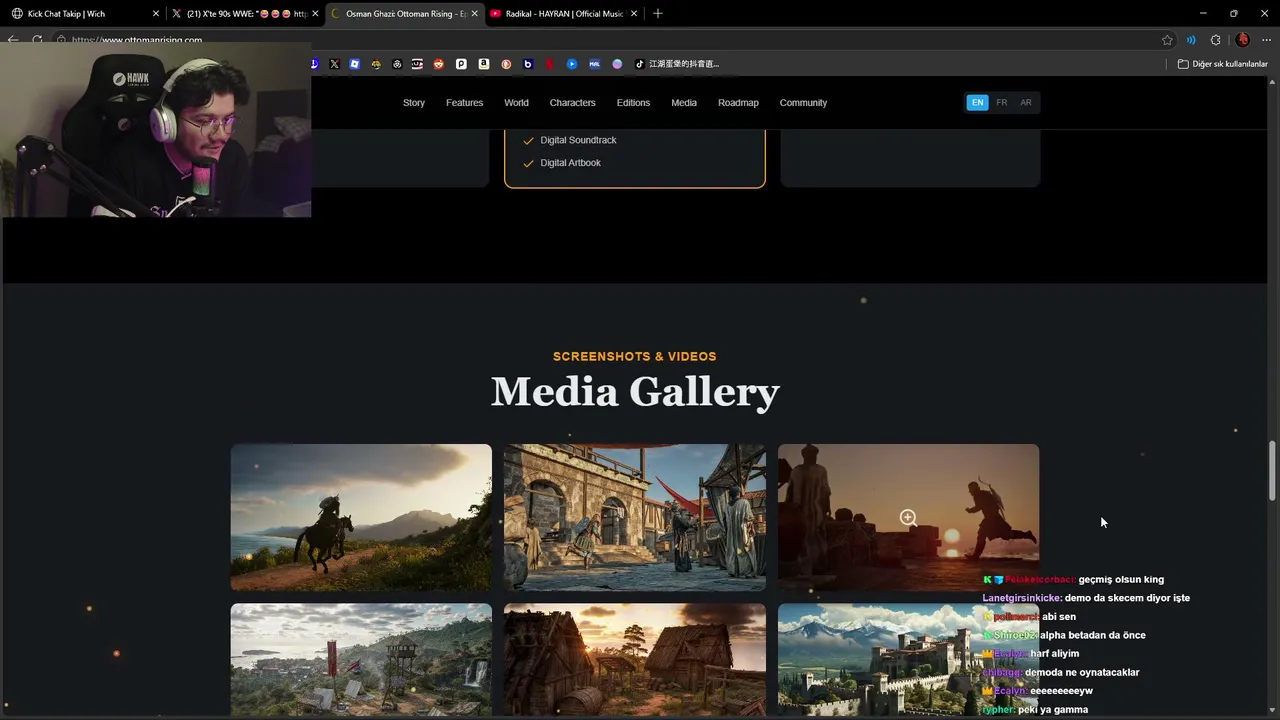Select the EN language option
The image size is (1280, 720).
977,103
